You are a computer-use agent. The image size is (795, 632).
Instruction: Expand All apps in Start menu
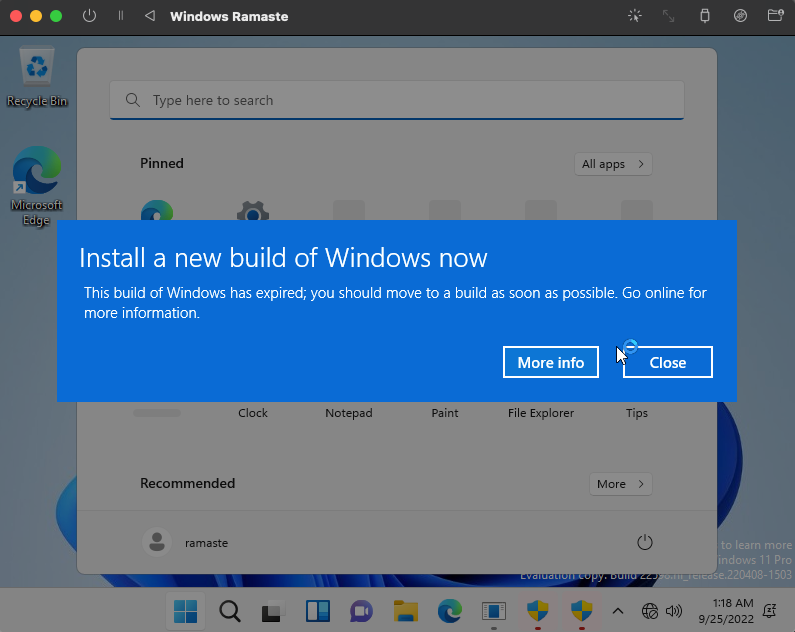tap(612, 164)
